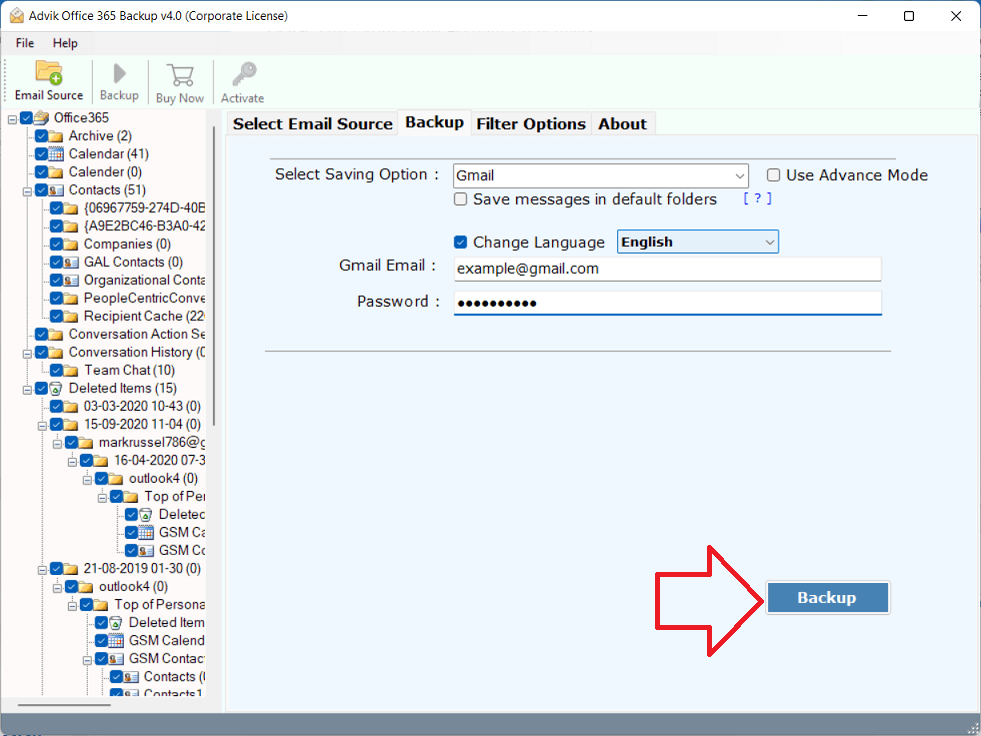Click the Password input field
Image resolution: width=981 pixels, height=736 pixels.
[x=668, y=303]
